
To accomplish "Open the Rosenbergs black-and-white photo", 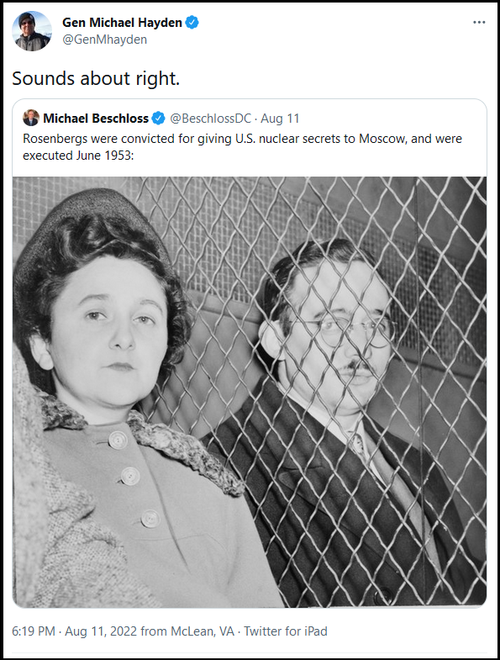I will [x=250, y=392].
